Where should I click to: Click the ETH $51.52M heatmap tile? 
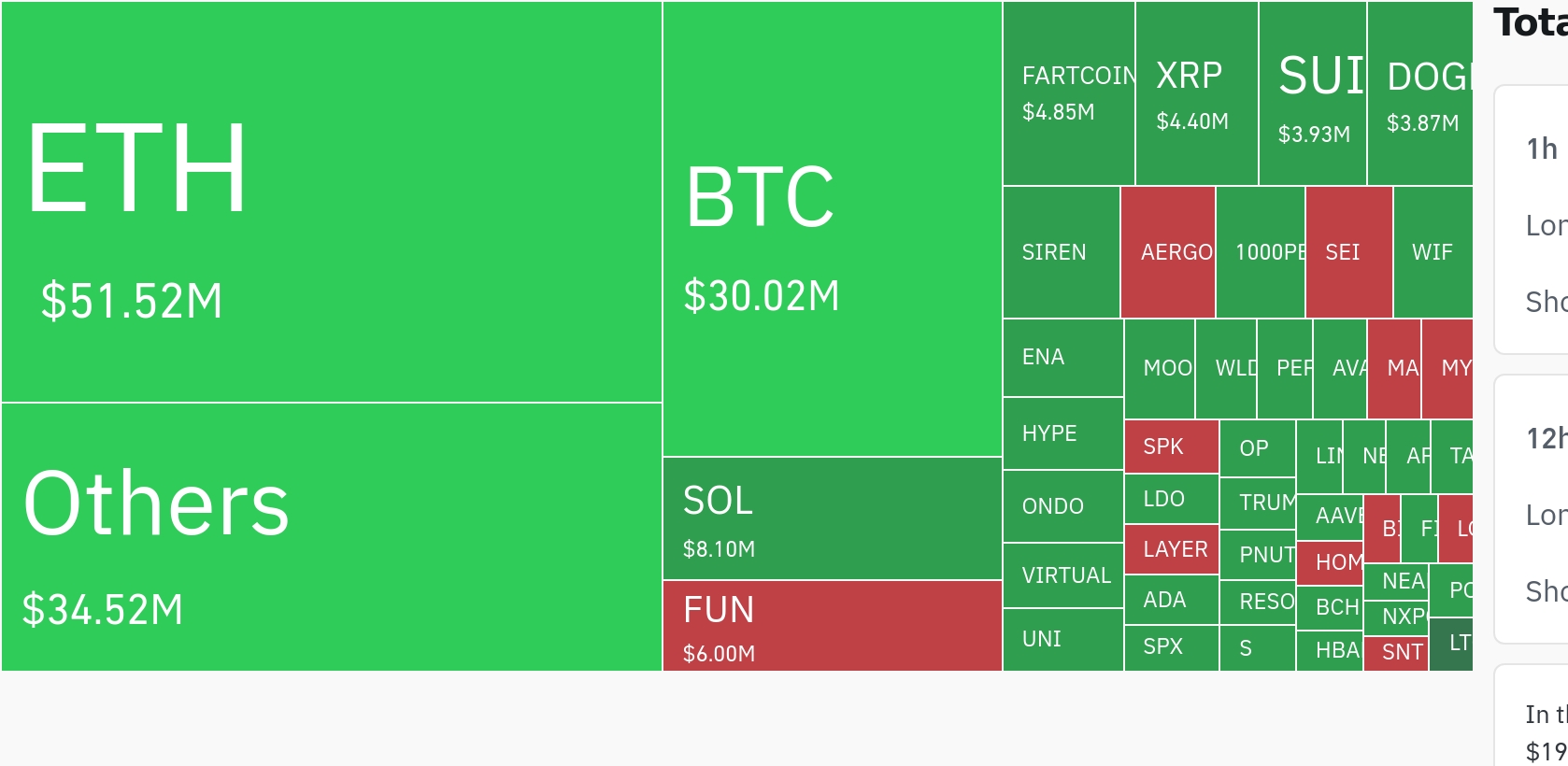332,202
